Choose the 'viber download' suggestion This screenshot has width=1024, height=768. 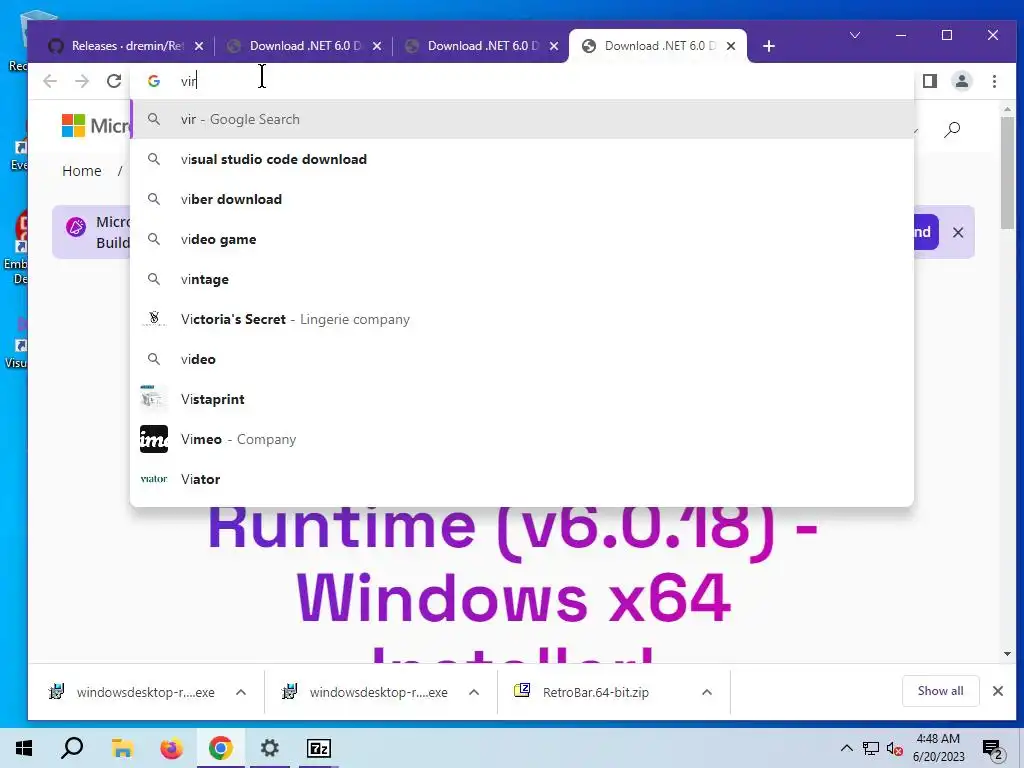[x=522, y=199]
